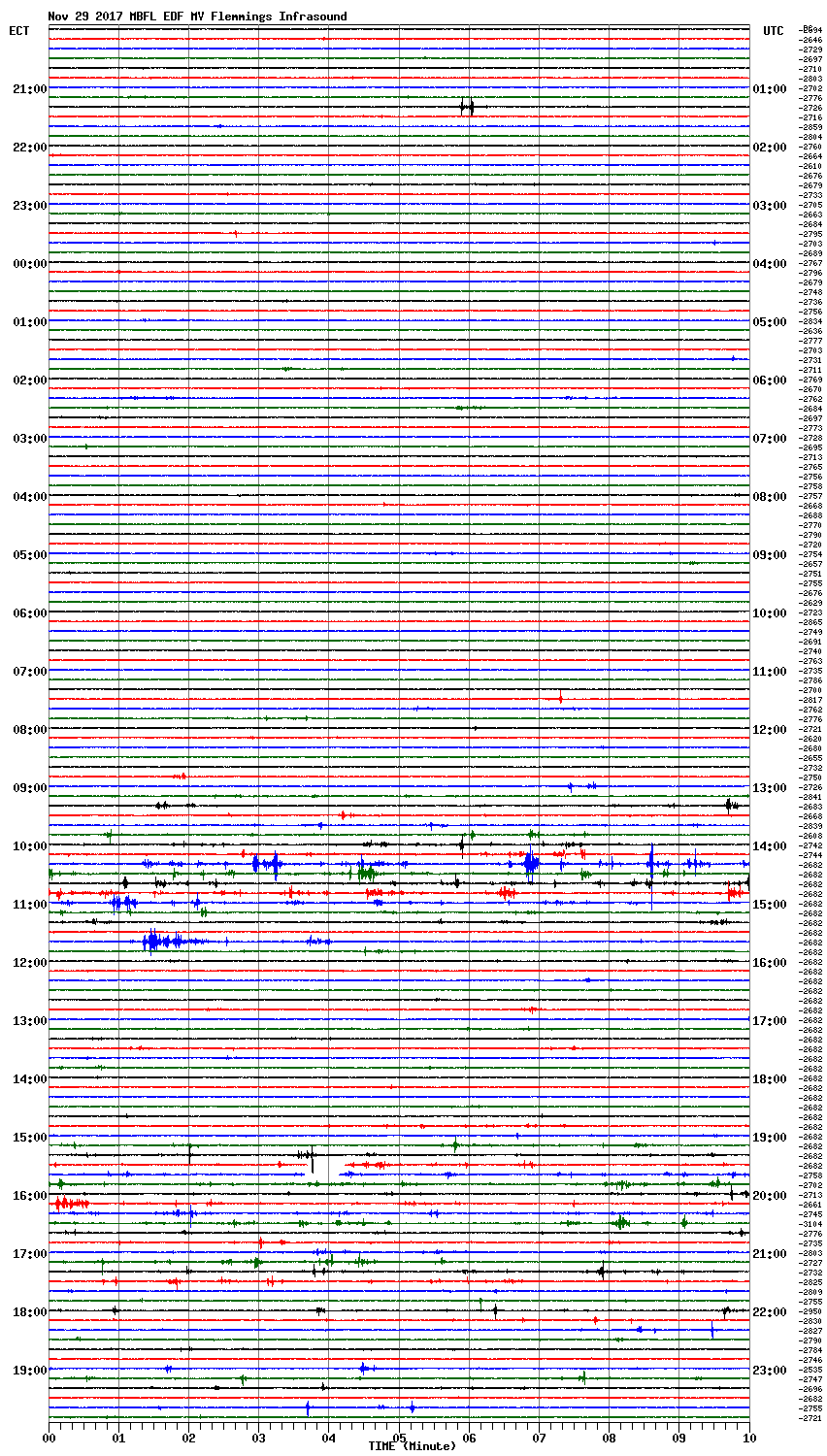Select the 05:00 label on the ECT axis
The width and height of the screenshot is (827, 1456).
pos(29,555)
